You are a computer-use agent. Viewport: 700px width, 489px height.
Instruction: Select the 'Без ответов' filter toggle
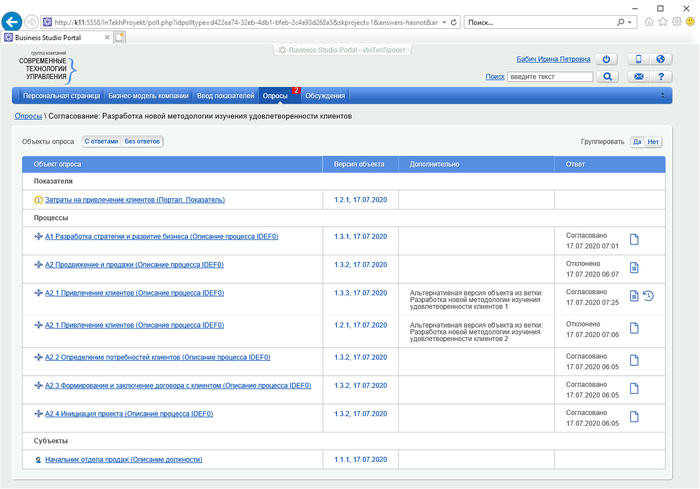(x=142, y=142)
